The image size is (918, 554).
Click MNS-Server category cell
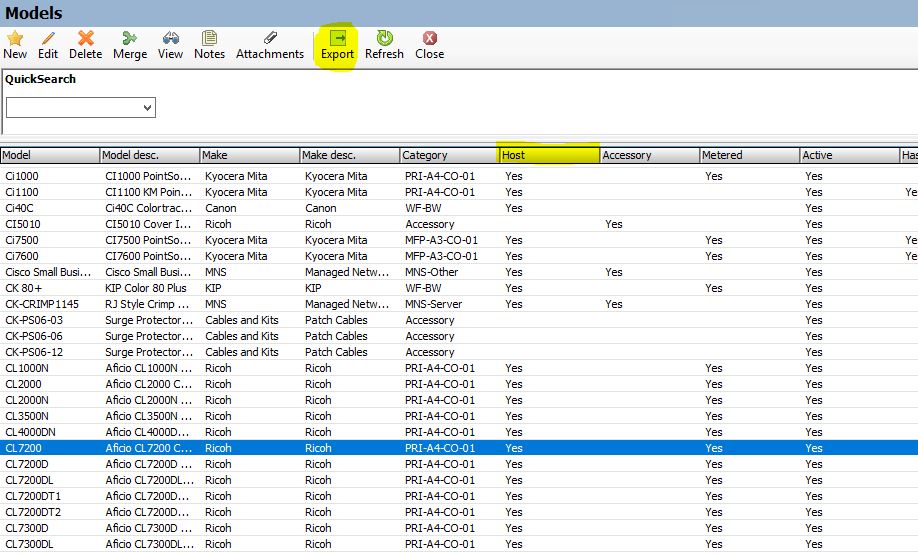coord(433,305)
